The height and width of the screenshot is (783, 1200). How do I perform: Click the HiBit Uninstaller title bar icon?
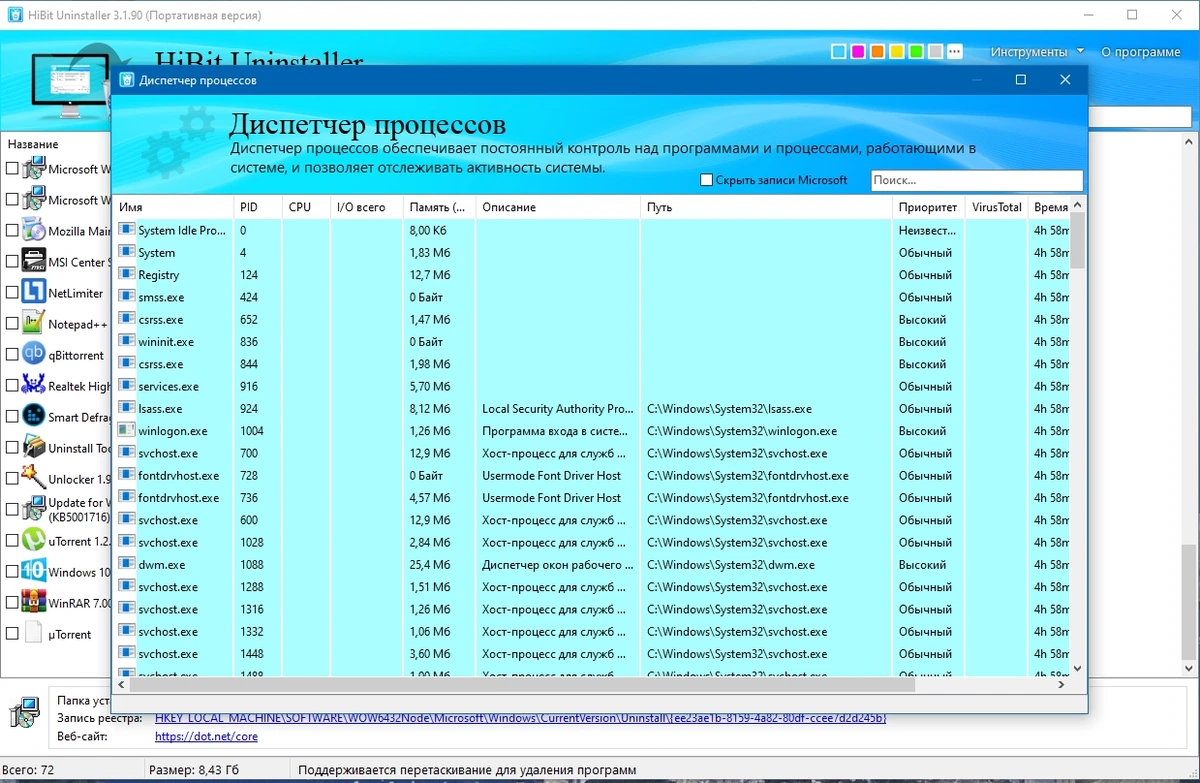click(x=16, y=15)
